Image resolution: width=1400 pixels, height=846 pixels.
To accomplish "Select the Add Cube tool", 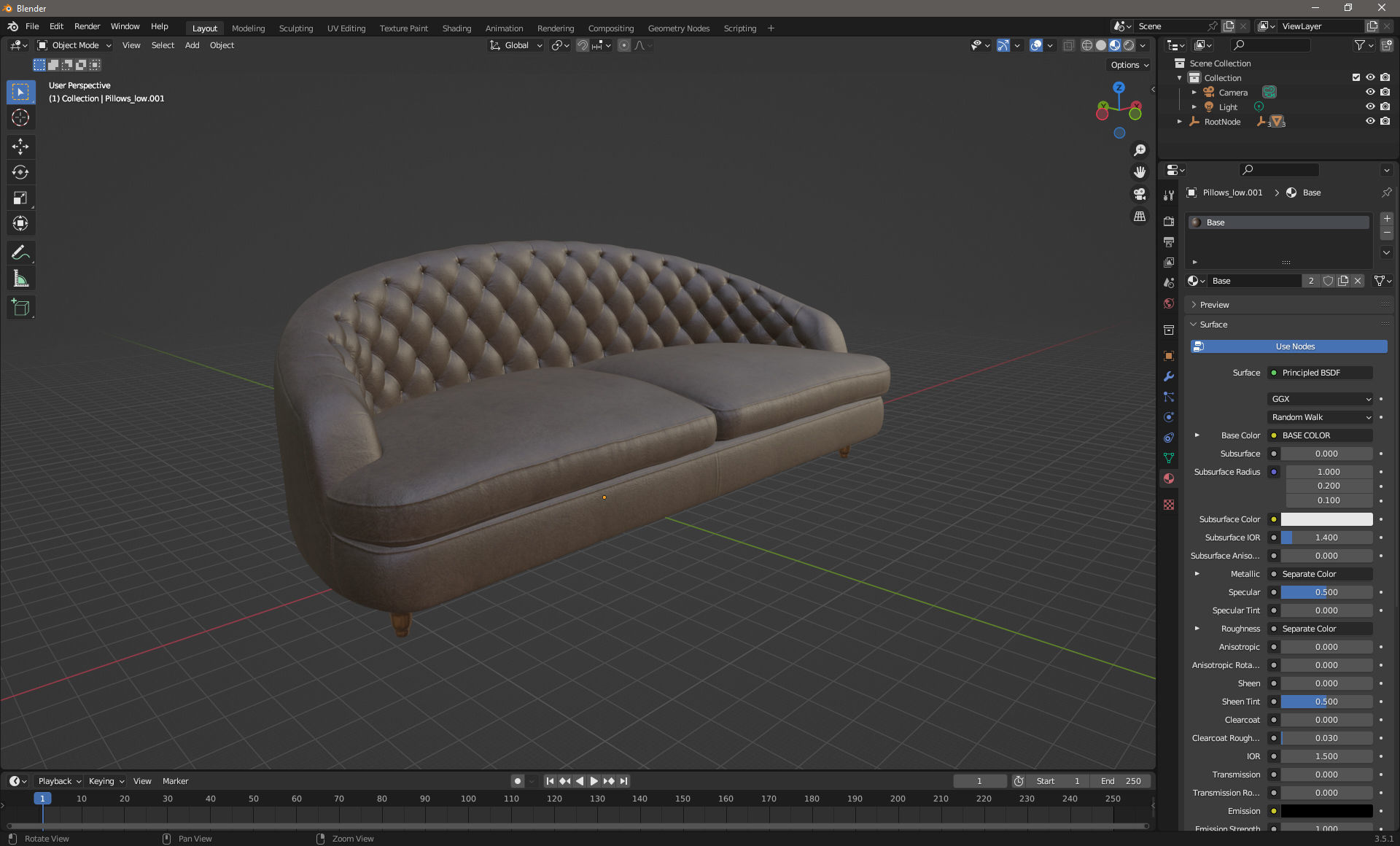I will (x=20, y=308).
